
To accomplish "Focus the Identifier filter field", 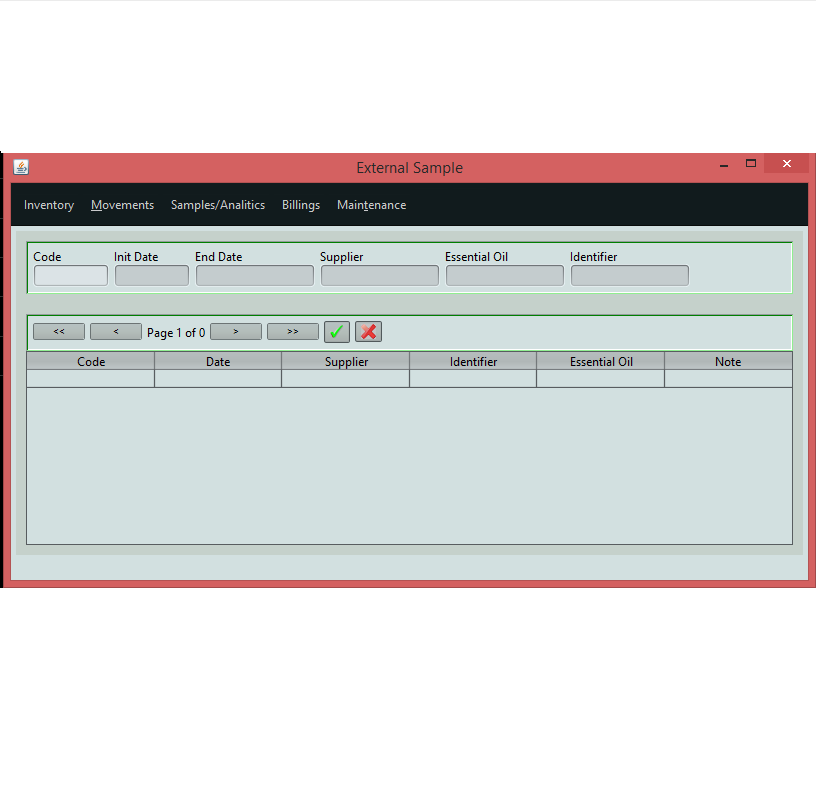I will coord(630,275).
